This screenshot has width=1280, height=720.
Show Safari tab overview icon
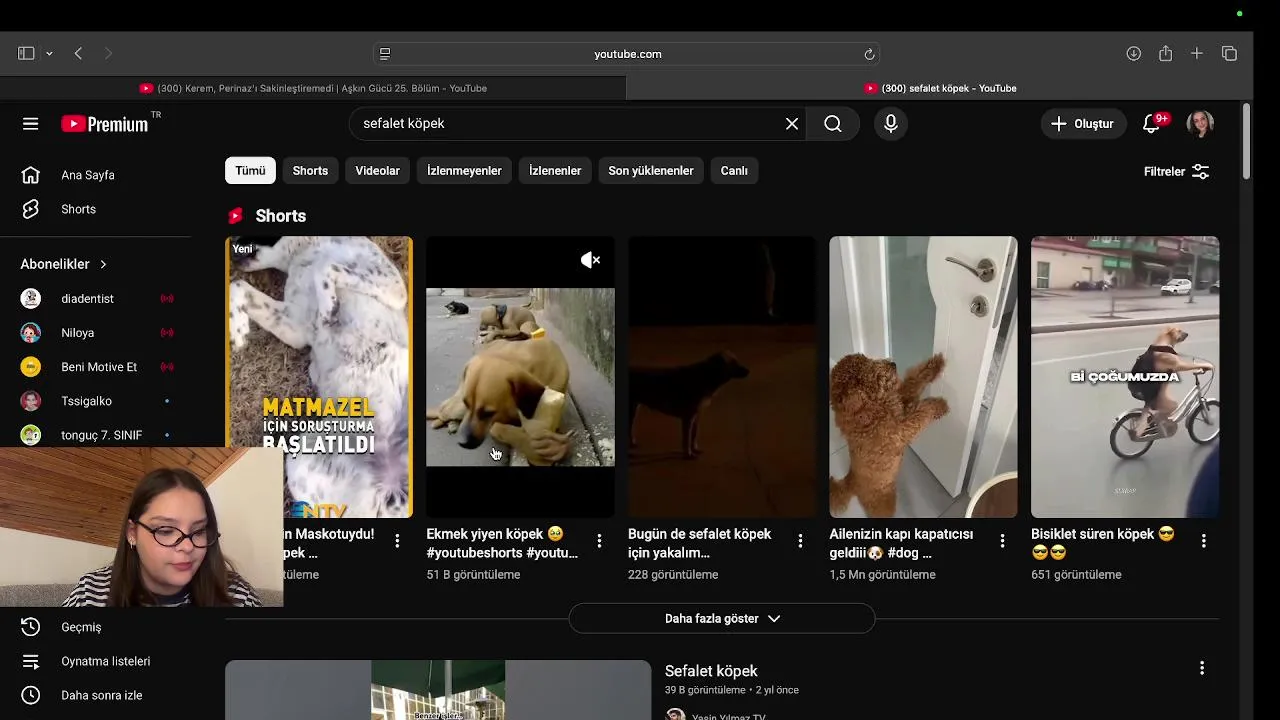1229,54
